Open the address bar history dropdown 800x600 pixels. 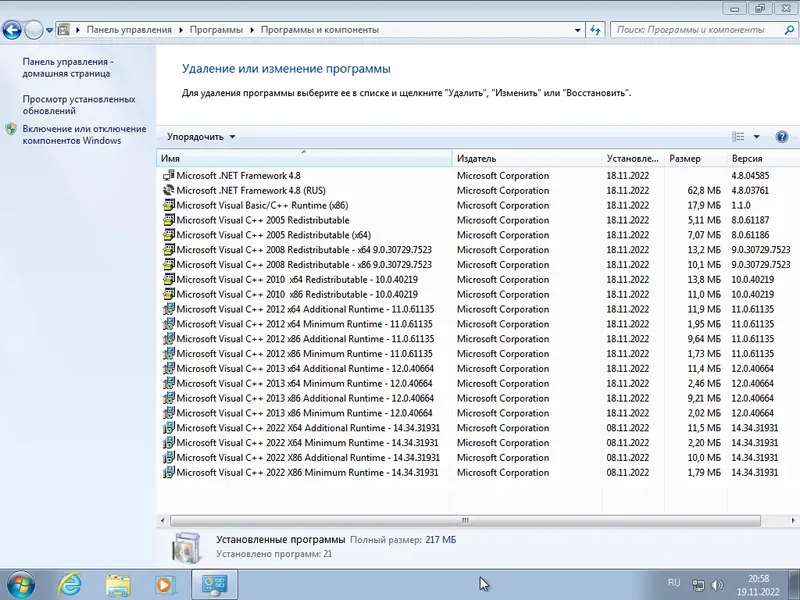pyautogui.click(x=577, y=30)
